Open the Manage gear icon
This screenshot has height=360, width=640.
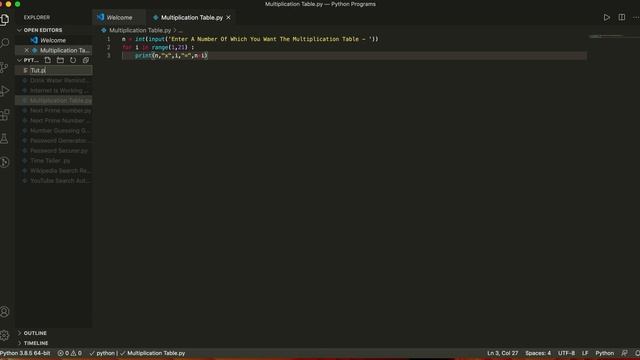(4, 335)
